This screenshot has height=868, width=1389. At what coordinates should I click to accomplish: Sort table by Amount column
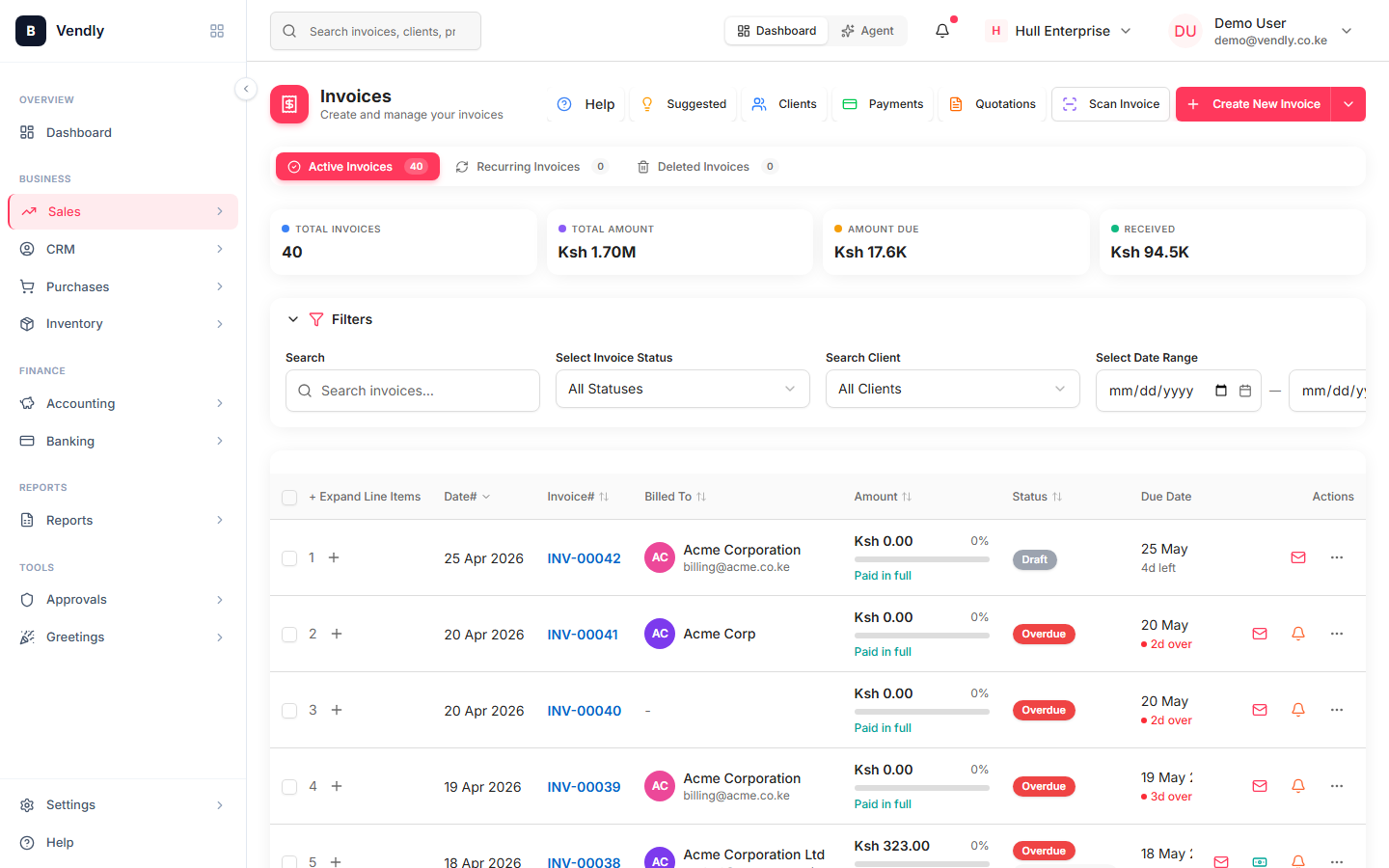tap(883, 497)
